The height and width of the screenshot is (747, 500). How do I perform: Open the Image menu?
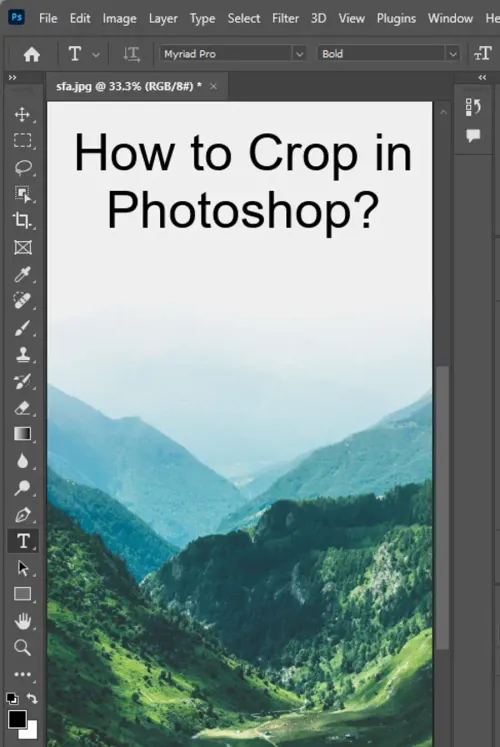(x=120, y=19)
